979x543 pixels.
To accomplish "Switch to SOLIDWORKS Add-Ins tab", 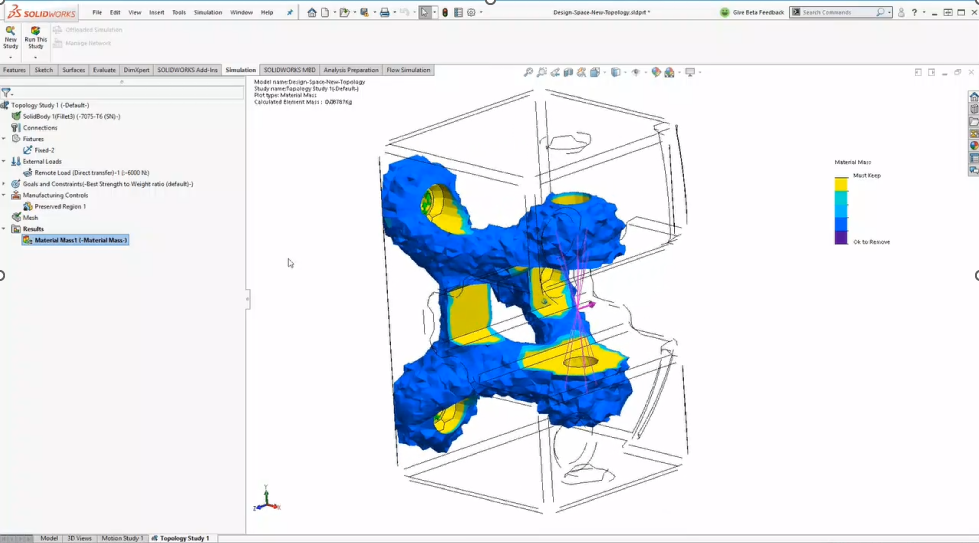I will click(x=187, y=70).
